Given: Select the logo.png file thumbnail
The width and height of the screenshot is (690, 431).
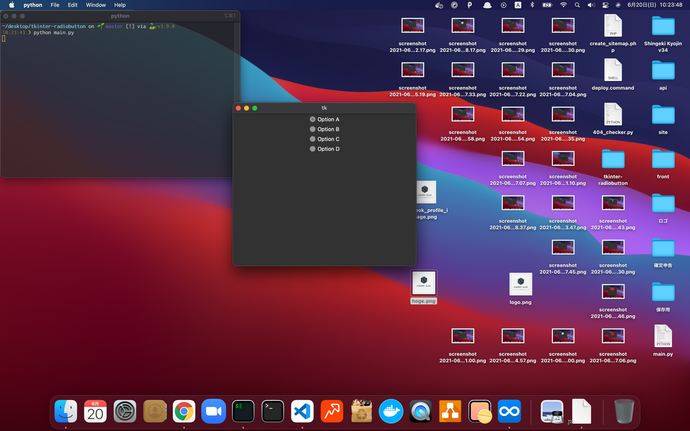Looking at the screenshot, I should [521, 284].
